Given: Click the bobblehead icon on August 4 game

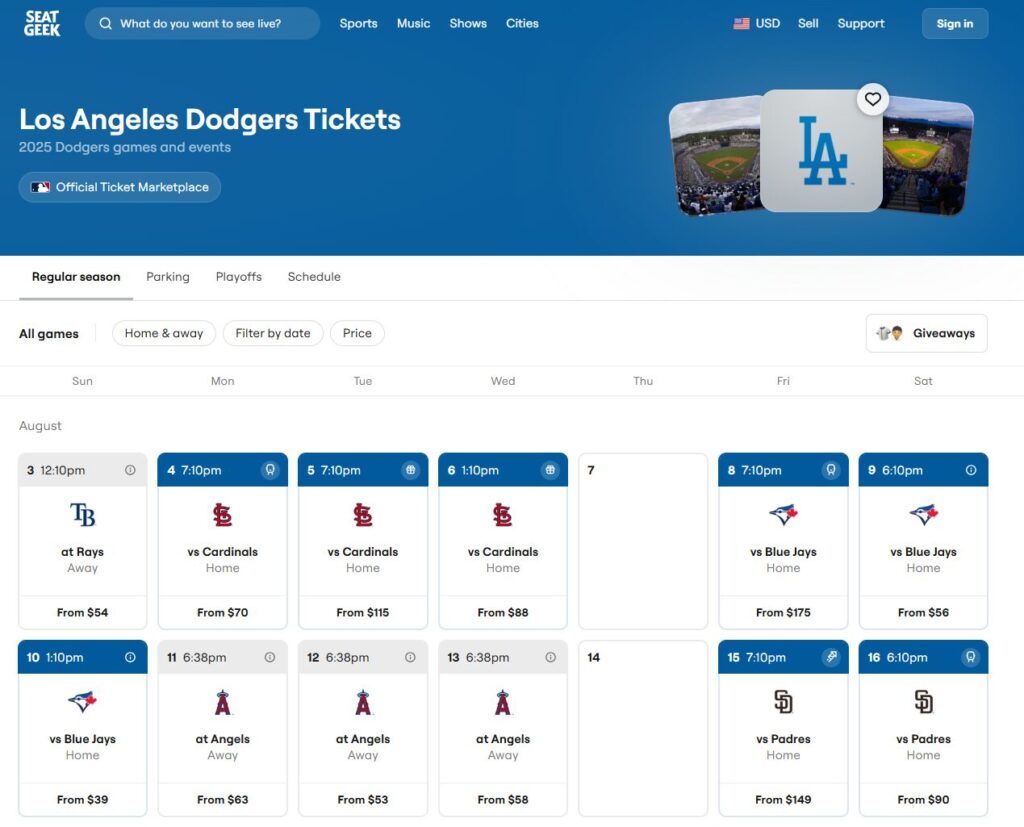Looking at the screenshot, I should pos(270,470).
